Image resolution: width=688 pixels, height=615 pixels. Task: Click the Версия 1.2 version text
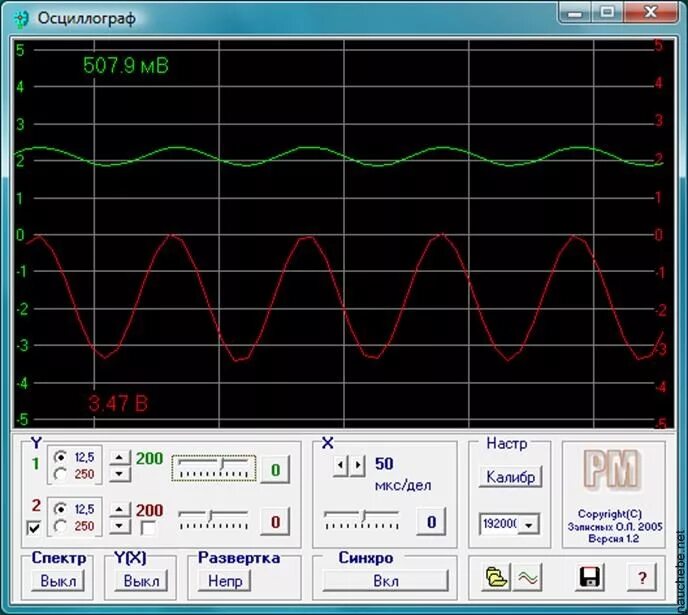613,539
